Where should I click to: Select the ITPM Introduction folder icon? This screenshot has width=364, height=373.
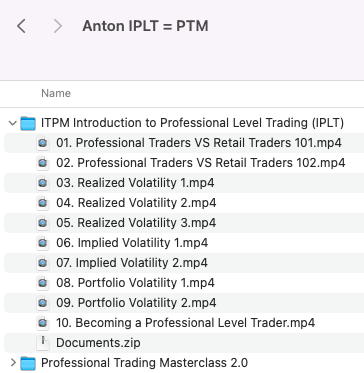(x=28, y=123)
